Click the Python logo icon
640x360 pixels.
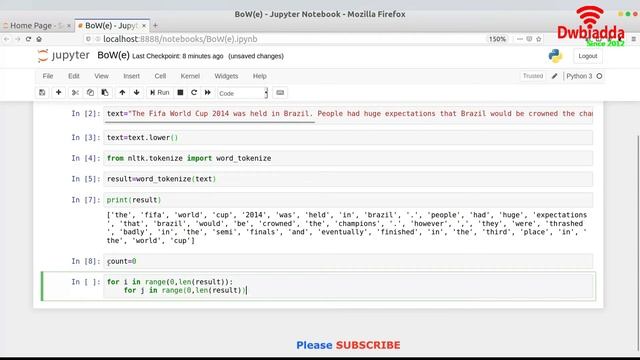click(555, 56)
